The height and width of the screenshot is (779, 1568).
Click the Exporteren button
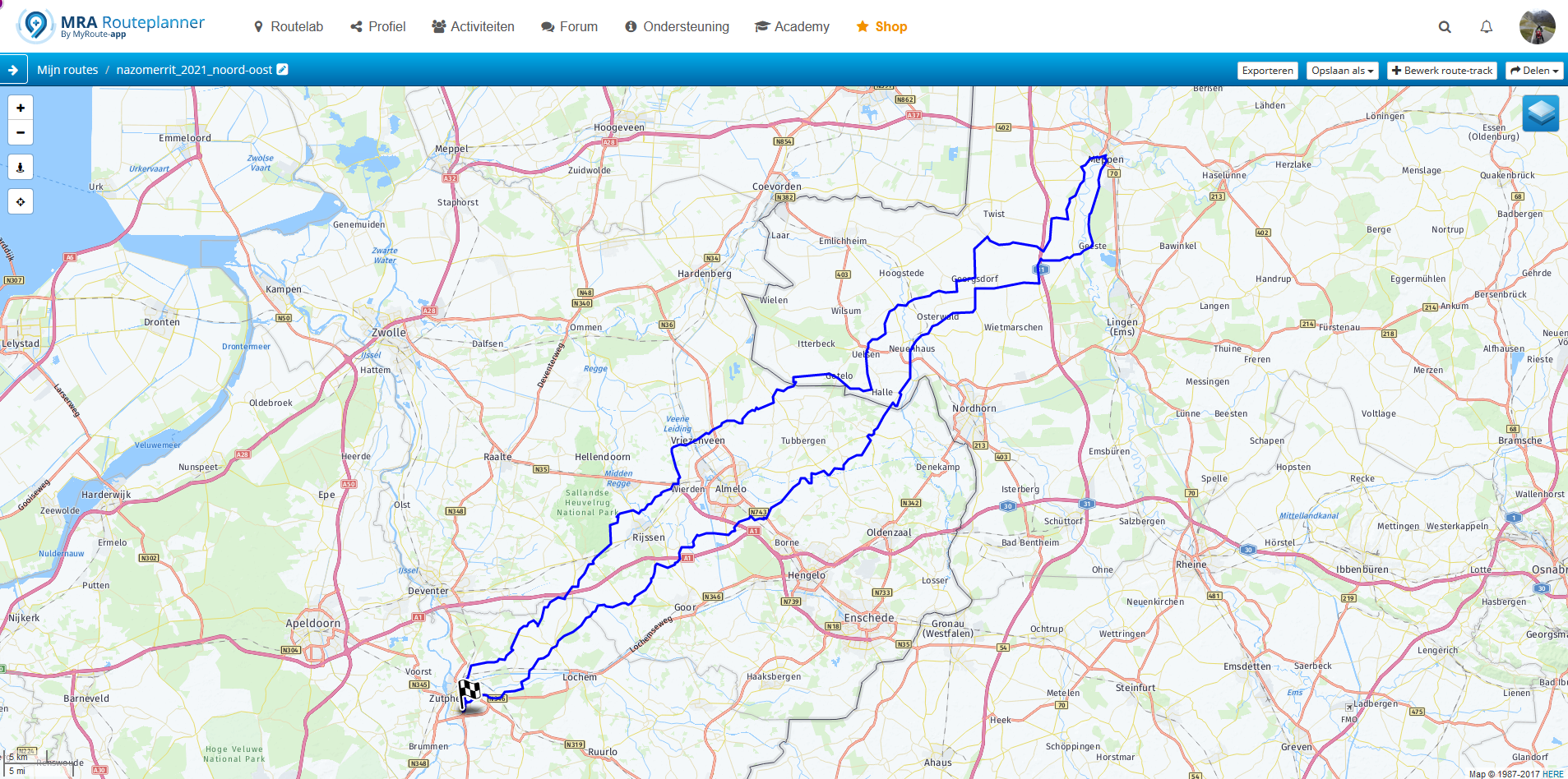click(1267, 71)
